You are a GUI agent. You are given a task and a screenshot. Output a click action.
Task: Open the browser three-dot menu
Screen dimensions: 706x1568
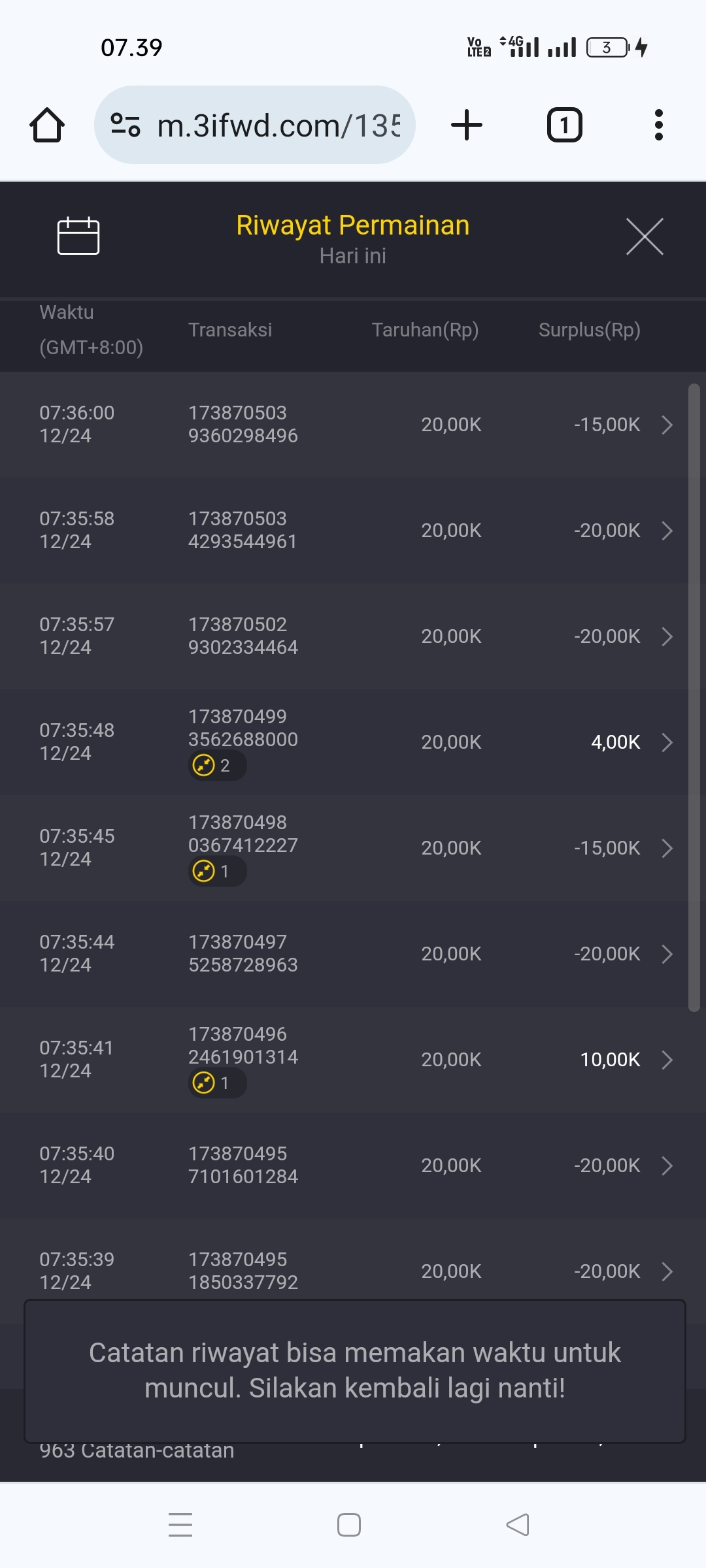(658, 125)
